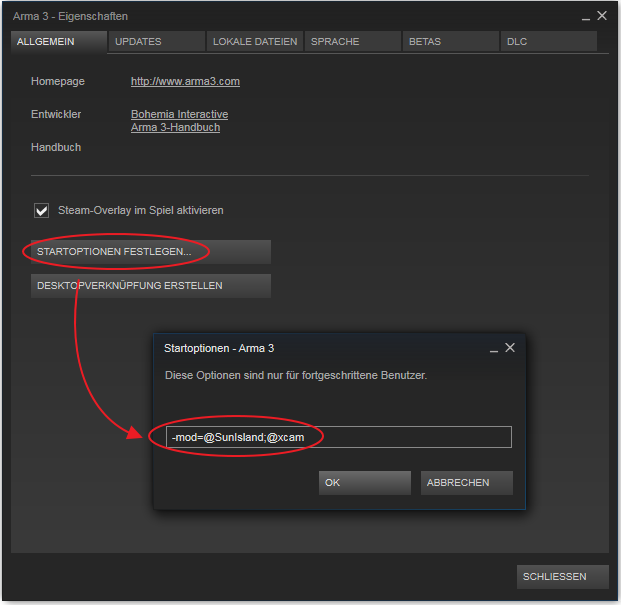Click the Entwickler label text
621x605 pixels.
(x=56, y=114)
